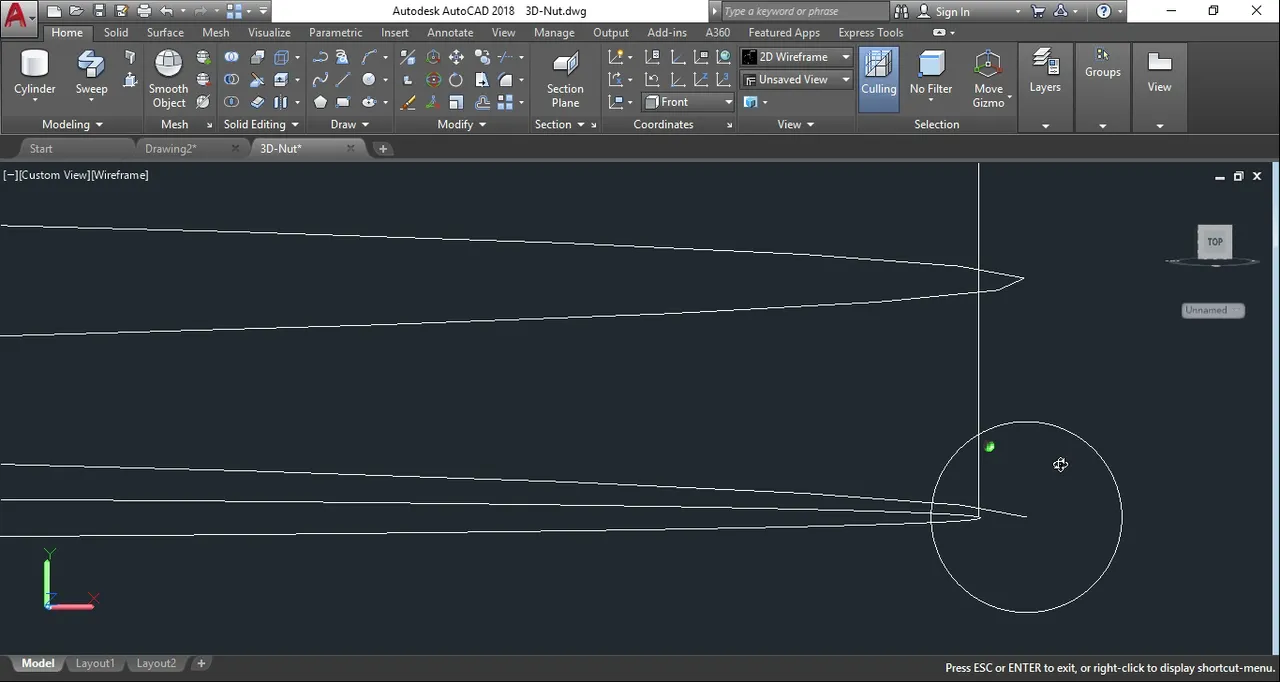This screenshot has height=682, width=1280.
Task: Click the keyword search input field
Action: 803,11
